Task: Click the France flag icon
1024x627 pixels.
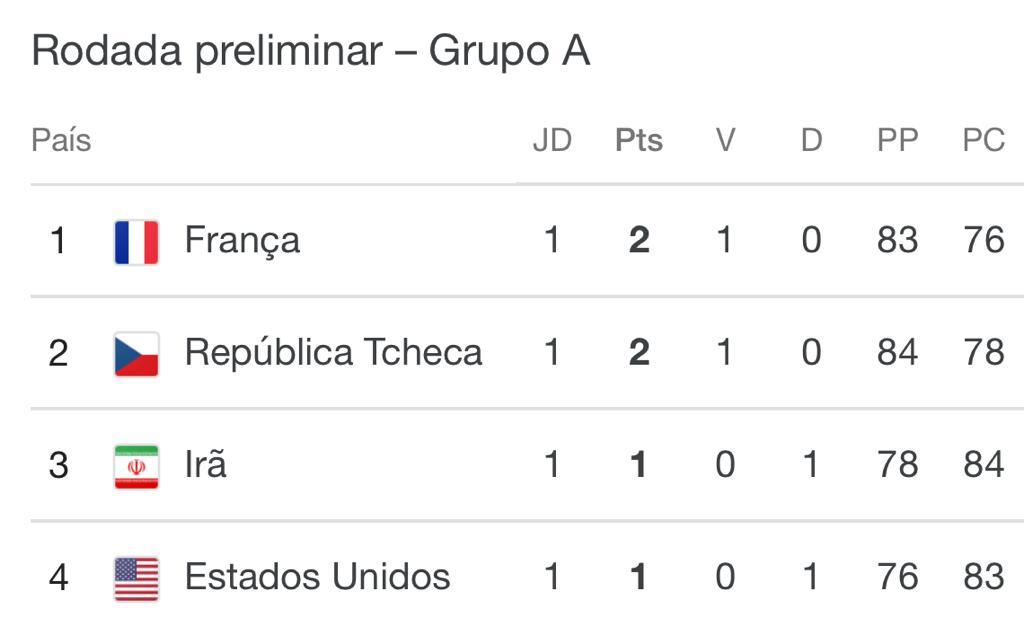Action: click(136, 242)
